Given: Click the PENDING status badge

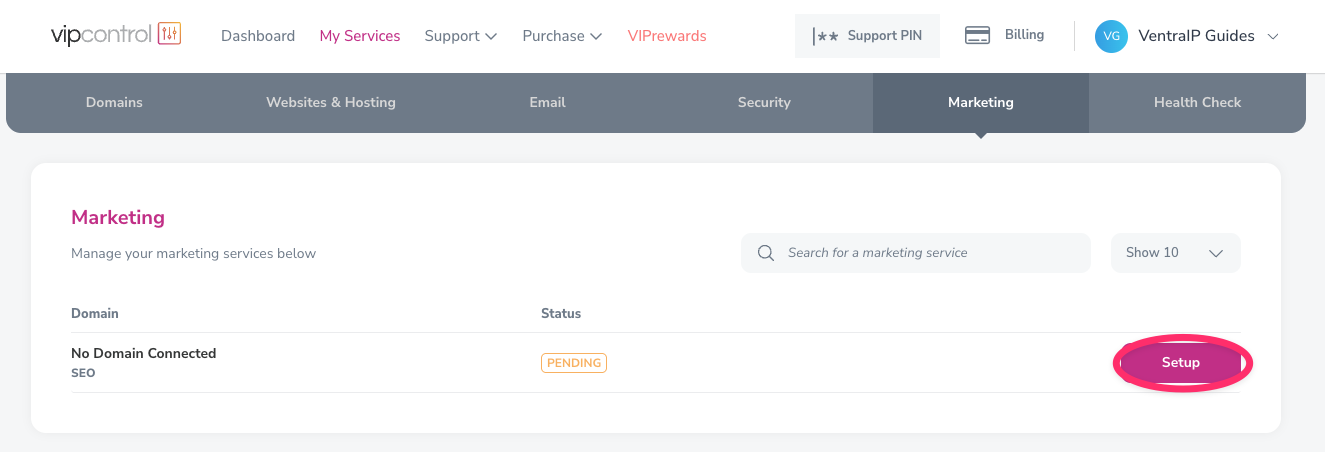Looking at the screenshot, I should pos(574,363).
